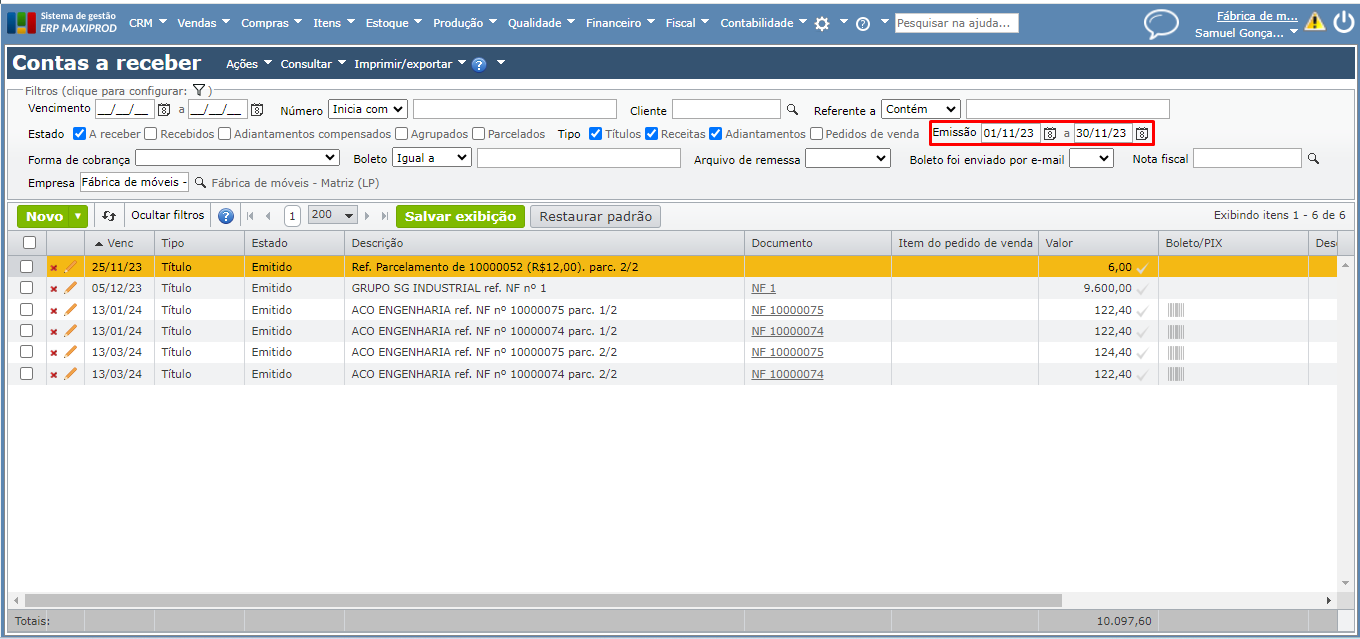
Task: Open the settings gear icon in menu bar
Action: pos(822,23)
